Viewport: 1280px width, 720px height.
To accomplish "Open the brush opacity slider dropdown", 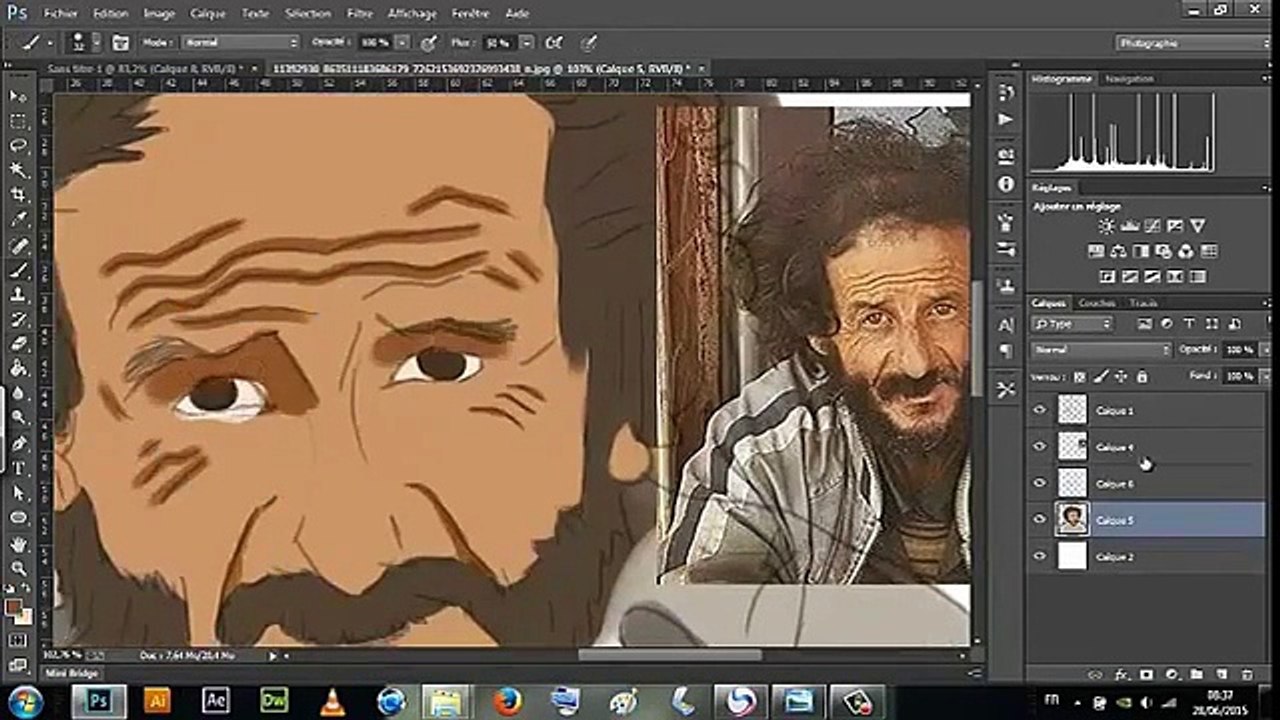I will click(x=402, y=43).
